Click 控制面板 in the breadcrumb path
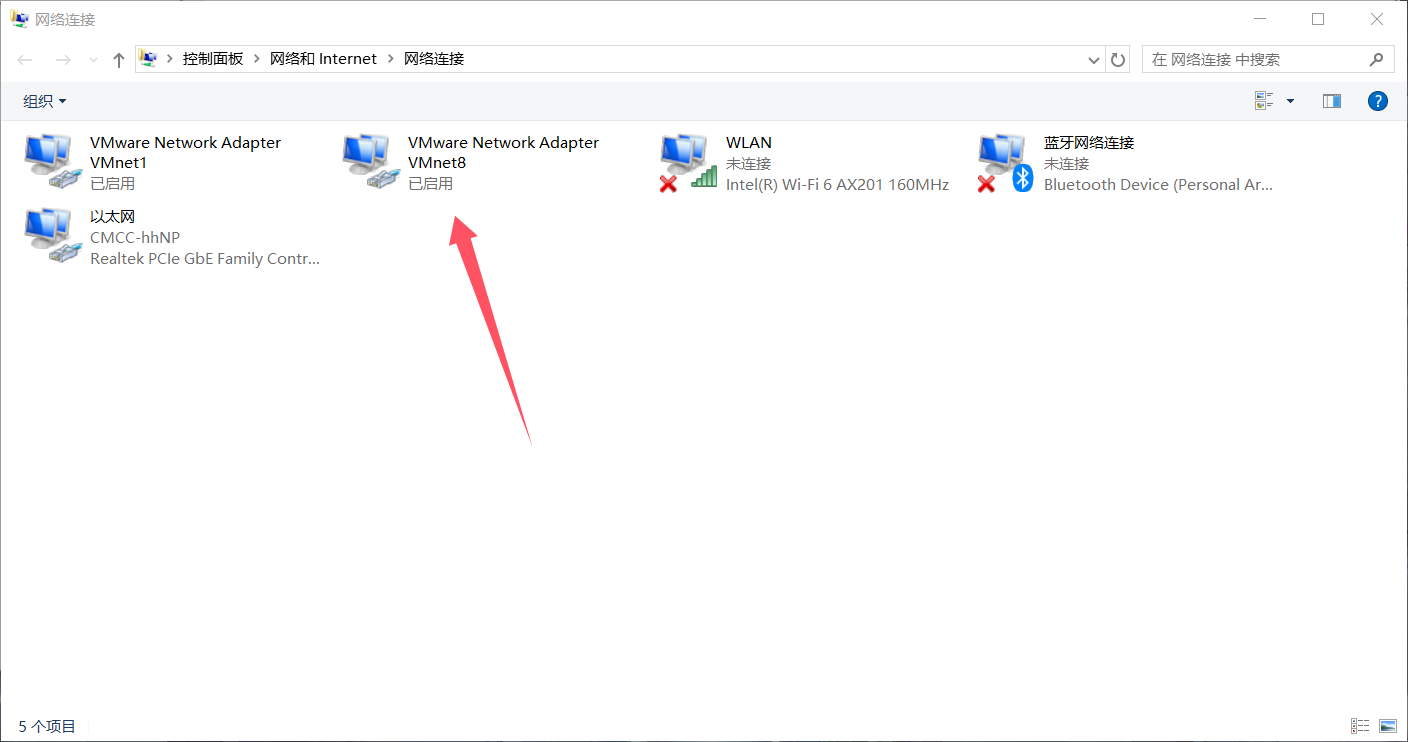 click(x=212, y=59)
